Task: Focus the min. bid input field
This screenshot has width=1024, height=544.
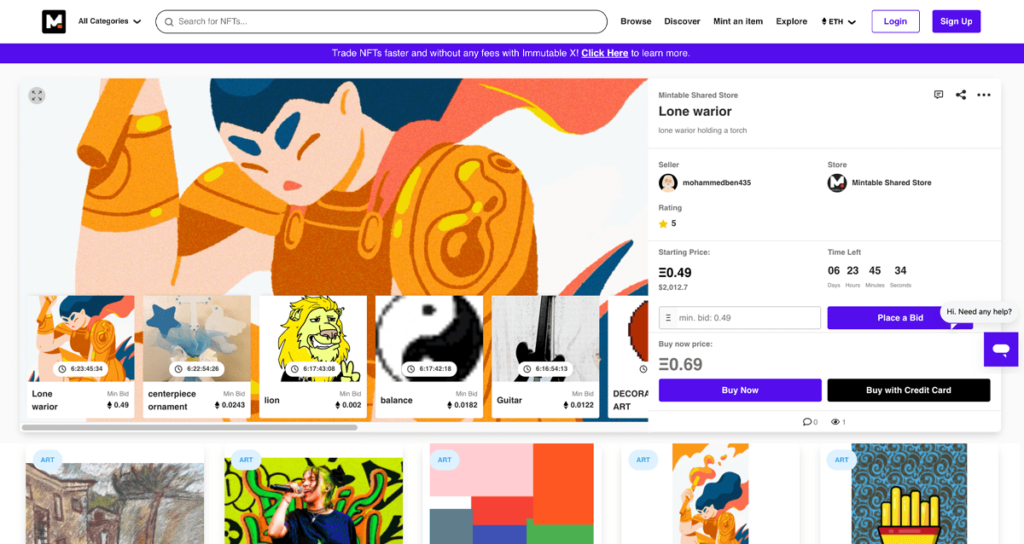Action: coord(739,317)
